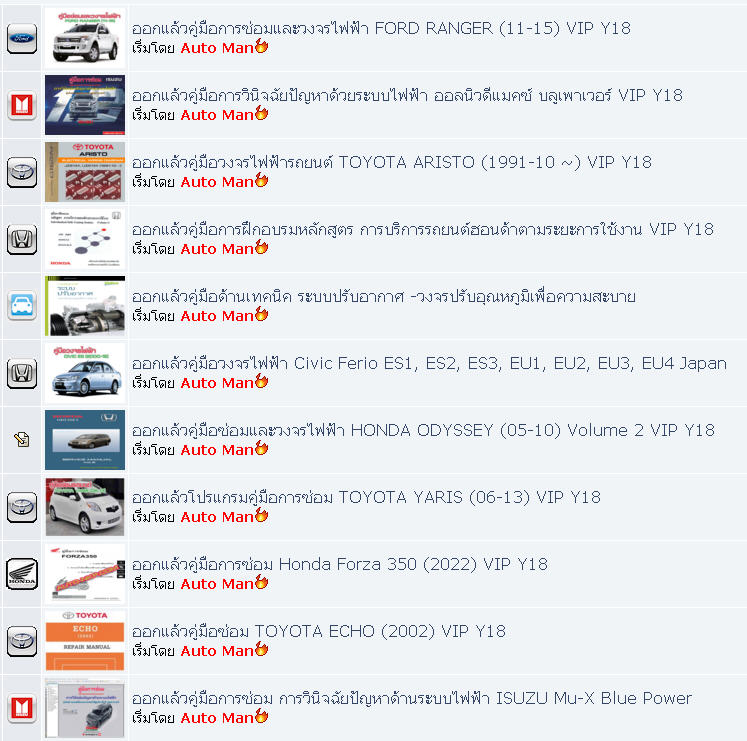
Task: Click the Toyota icon beside the ECHO thread
Action: (x=22, y=641)
